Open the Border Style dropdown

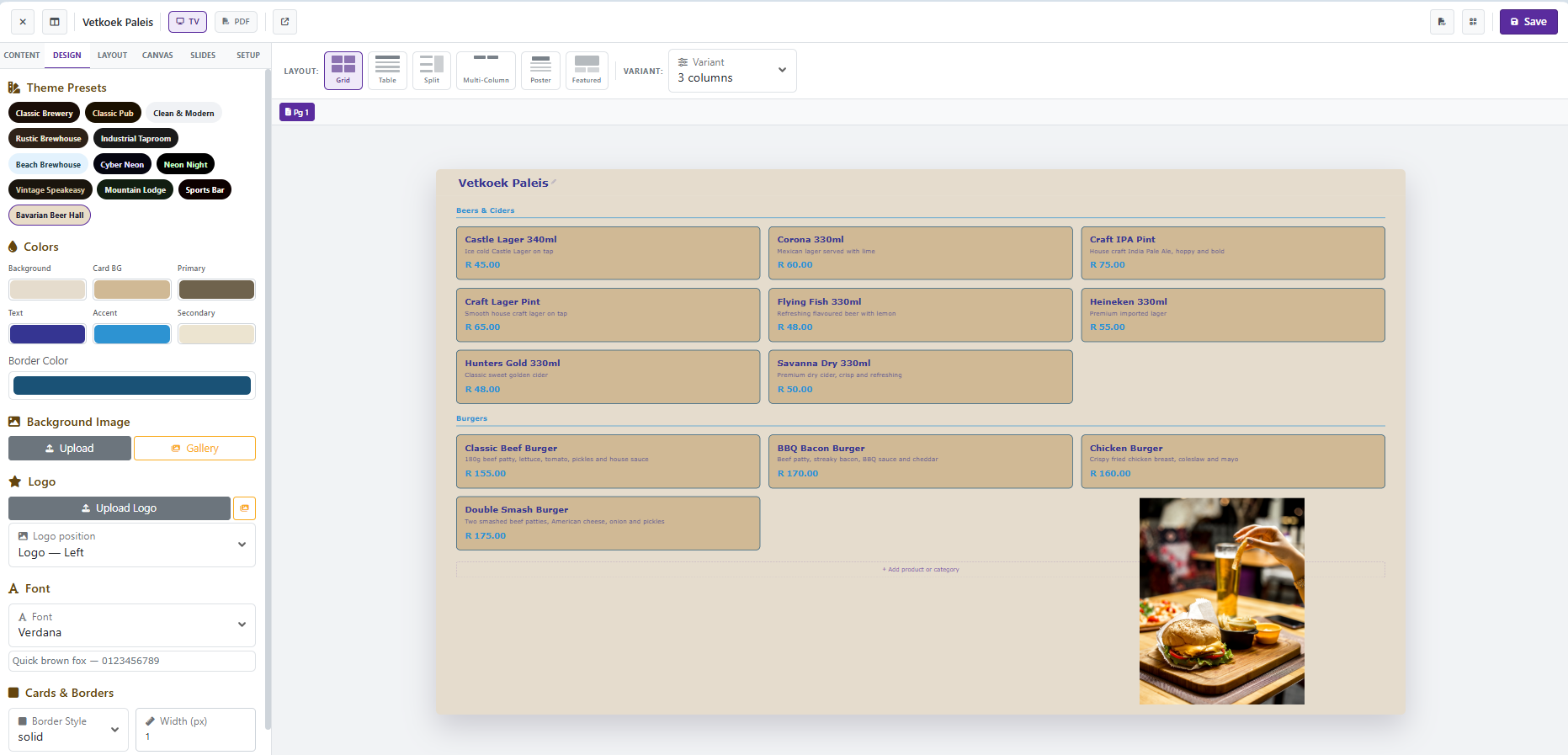coord(68,730)
